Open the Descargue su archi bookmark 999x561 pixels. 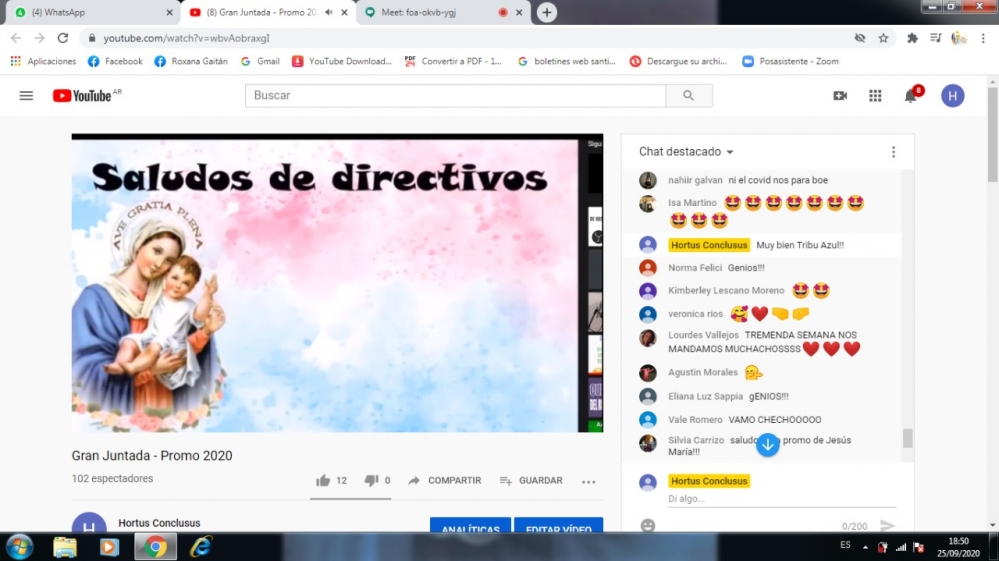(679, 61)
